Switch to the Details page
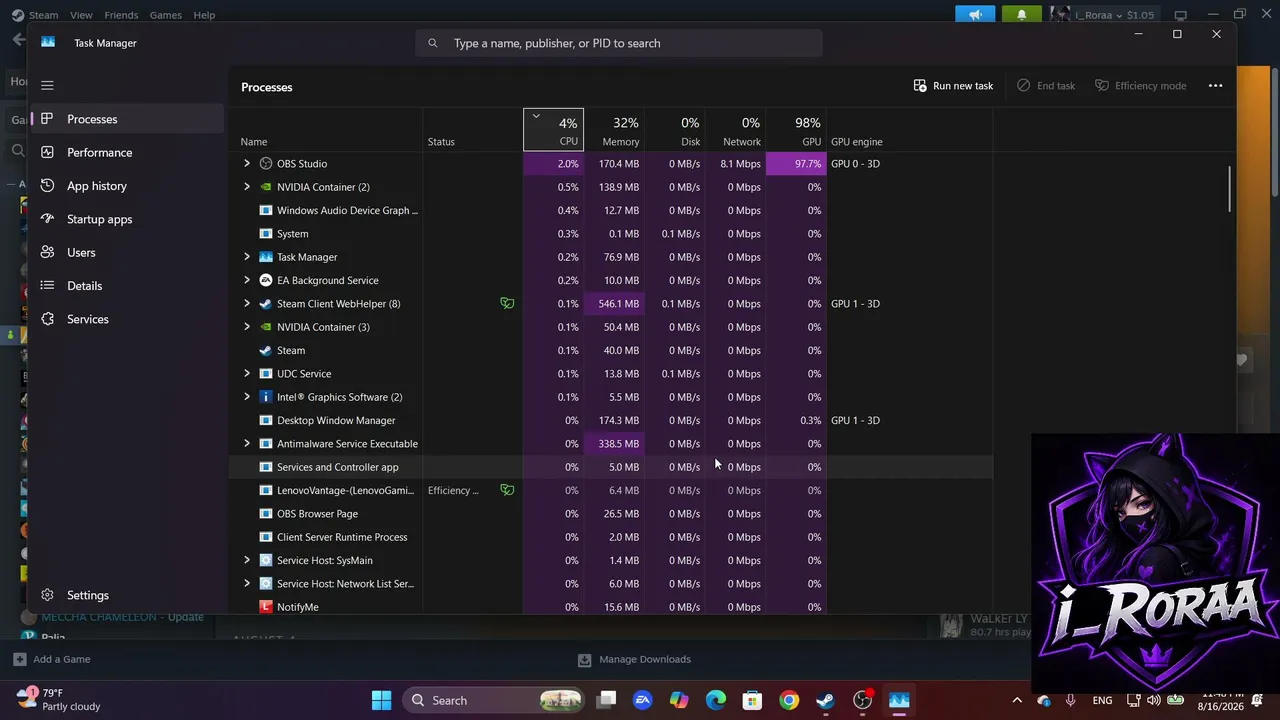The height and width of the screenshot is (720, 1280). pyautogui.click(x=127, y=286)
